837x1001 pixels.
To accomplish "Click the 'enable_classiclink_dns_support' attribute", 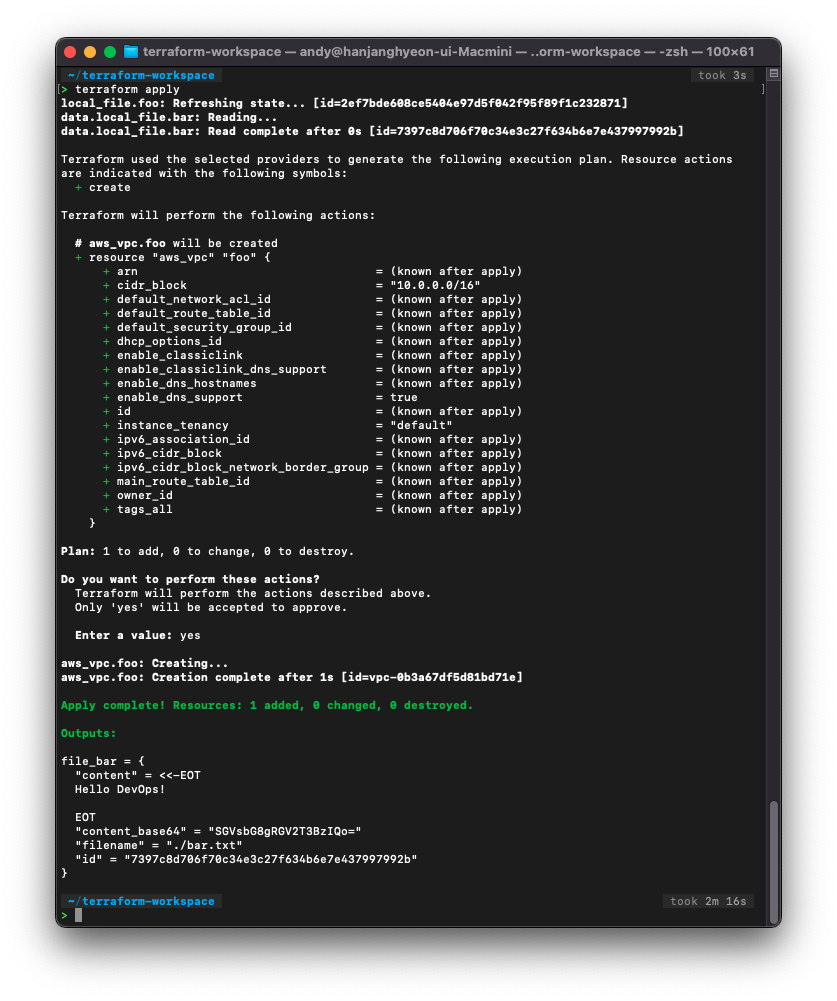I will (x=222, y=370).
